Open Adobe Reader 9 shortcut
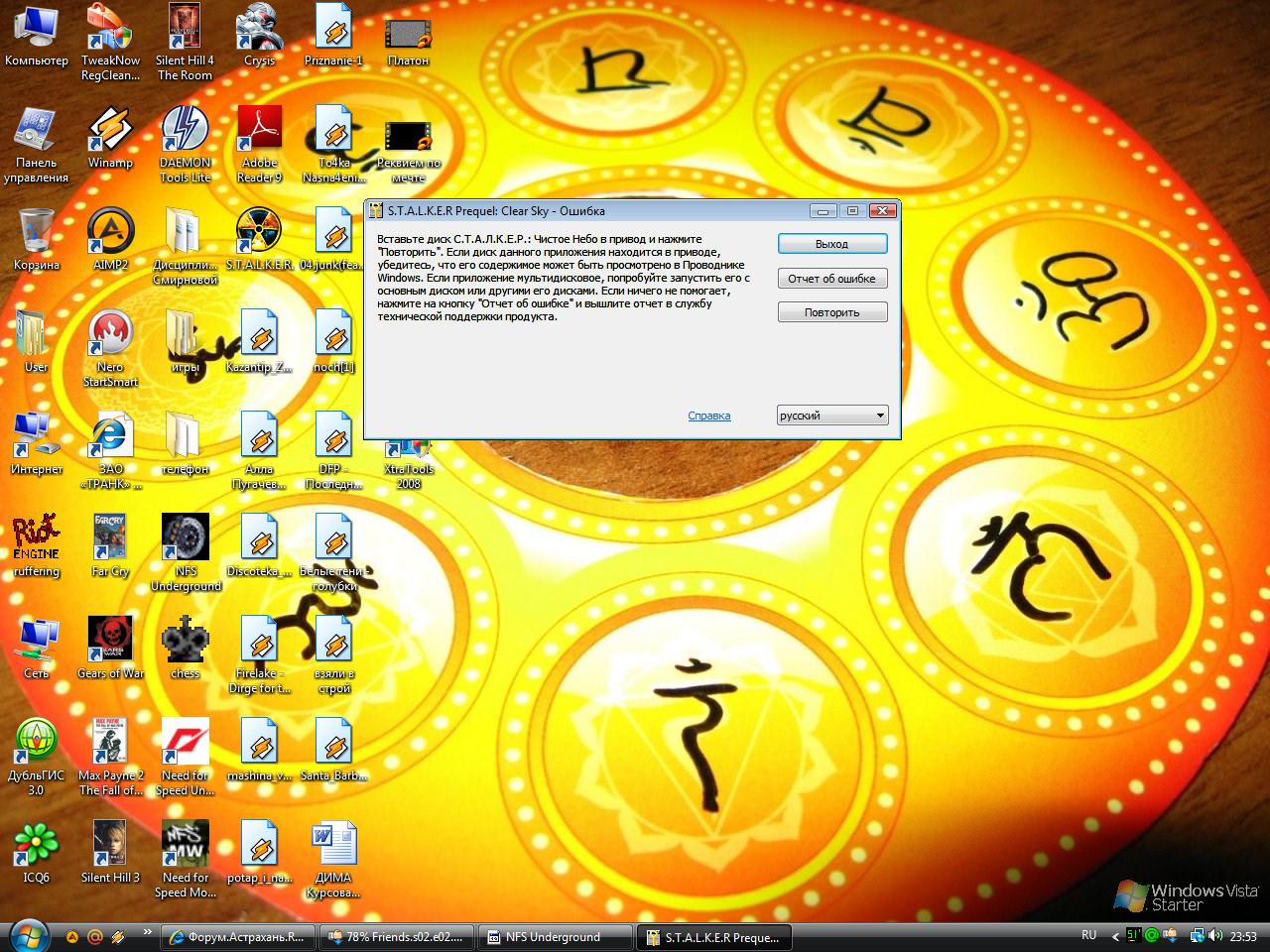1270x952 pixels. [x=259, y=145]
